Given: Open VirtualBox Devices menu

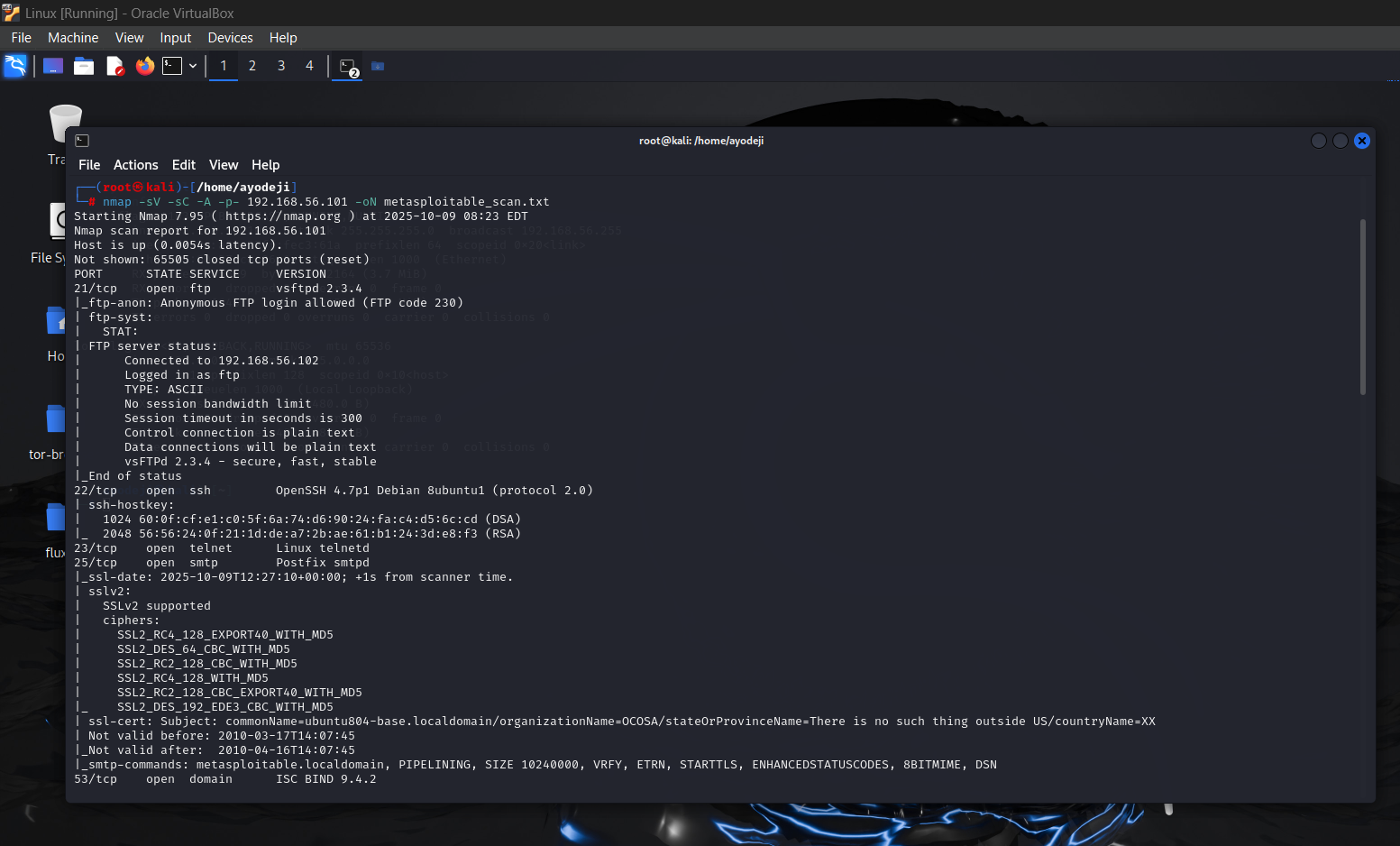Looking at the screenshot, I should click(x=230, y=38).
